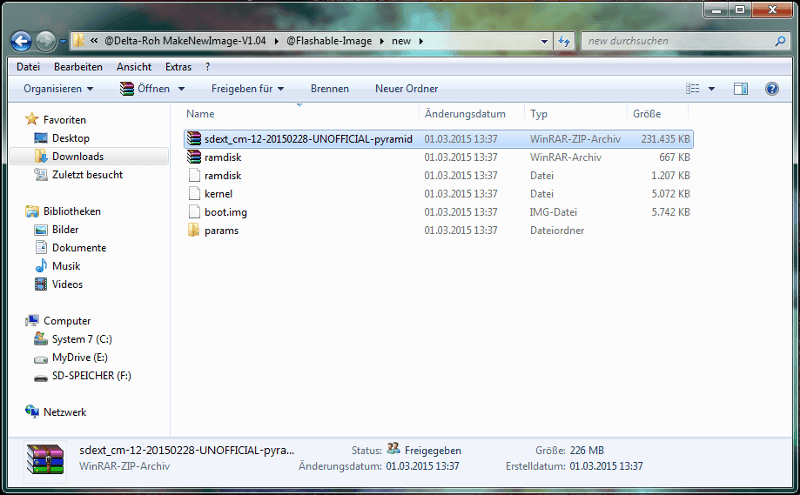Open the ? help menu

pyautogui.click(x=207, y=67)
